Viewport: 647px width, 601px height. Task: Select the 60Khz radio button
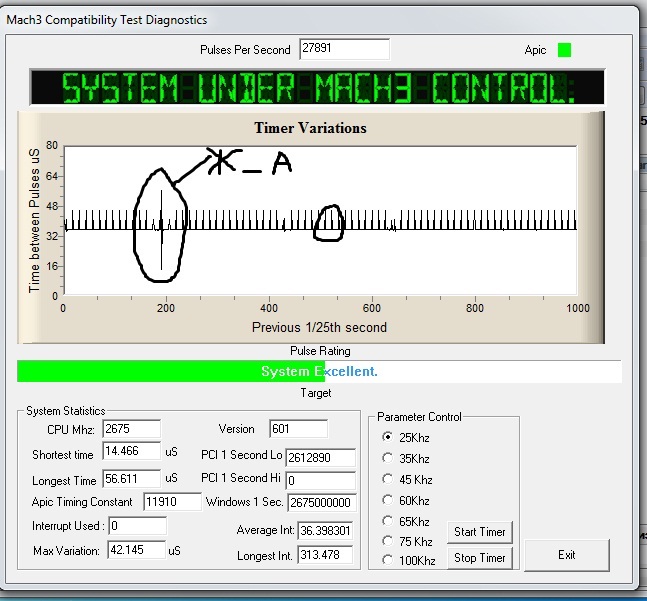pos(387,500)
